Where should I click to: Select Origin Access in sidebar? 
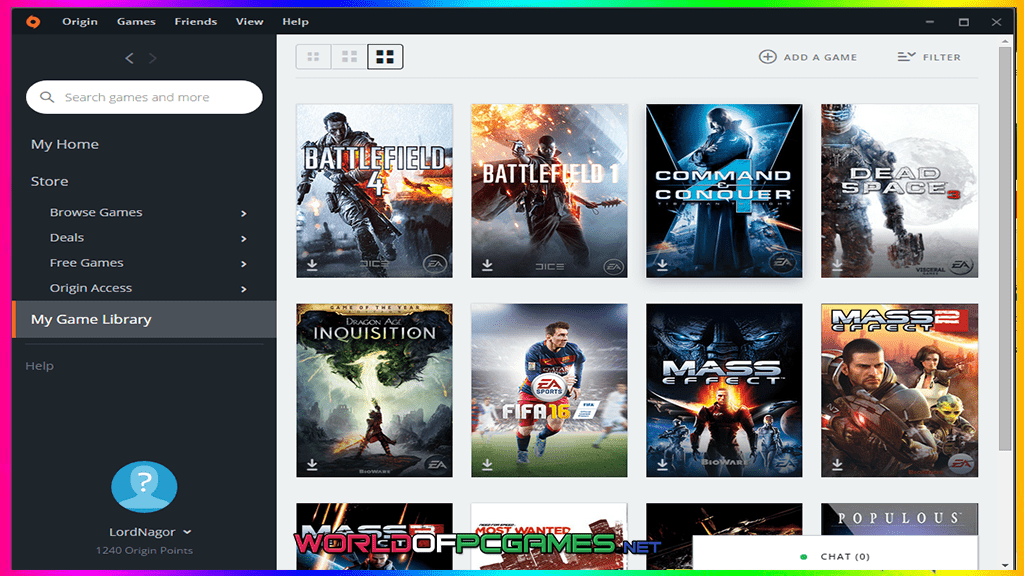[91, 288]
